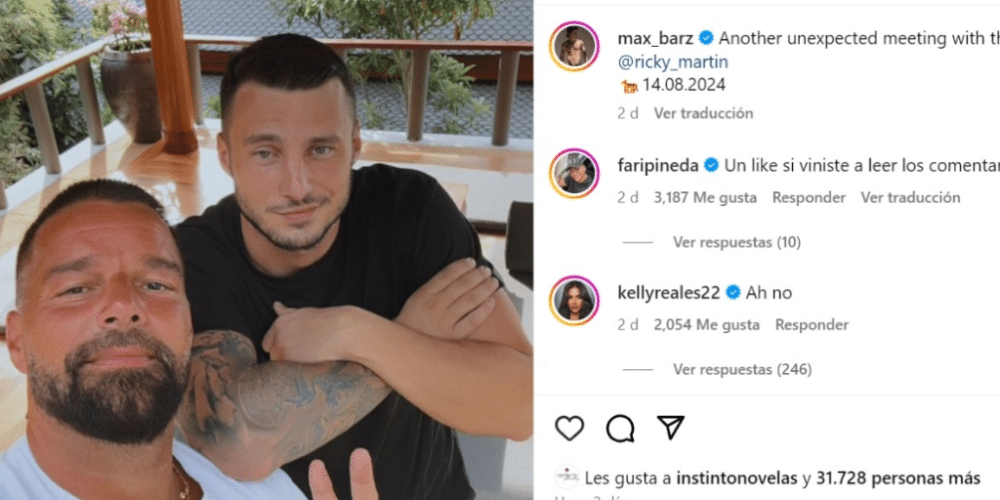Open comments with the speech bubble icon

click(x=620, y=428)
